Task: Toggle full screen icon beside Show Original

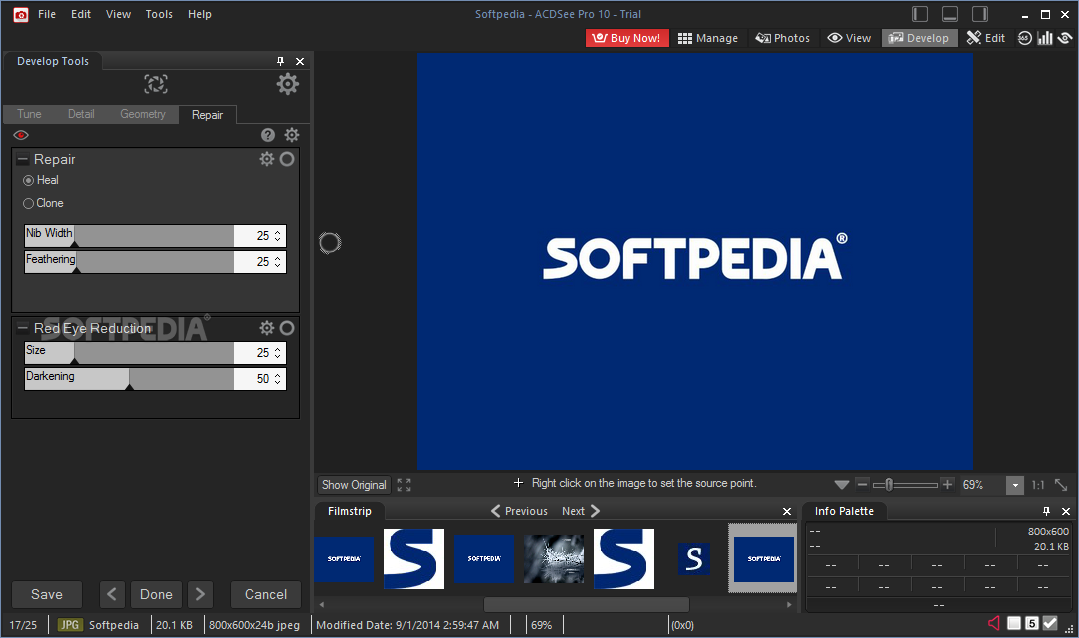Action: pos(404,485)
